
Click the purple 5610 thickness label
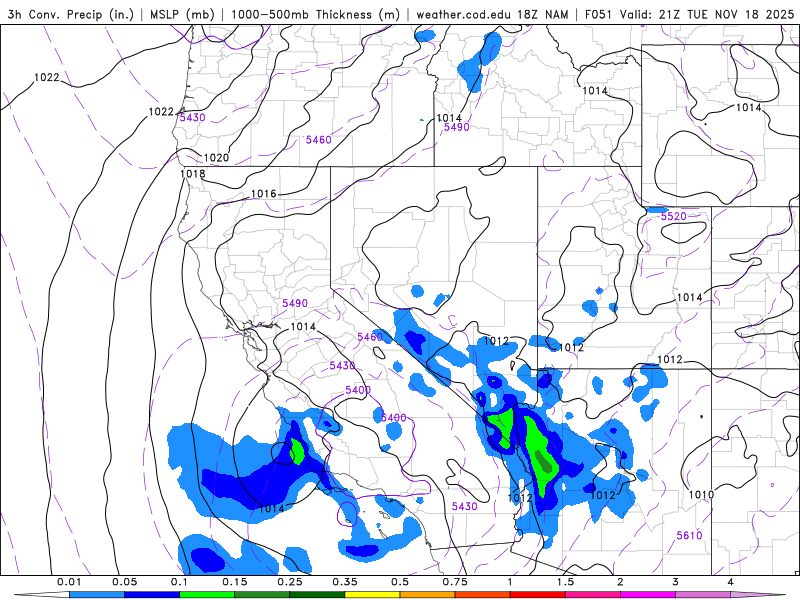(689, 535)
